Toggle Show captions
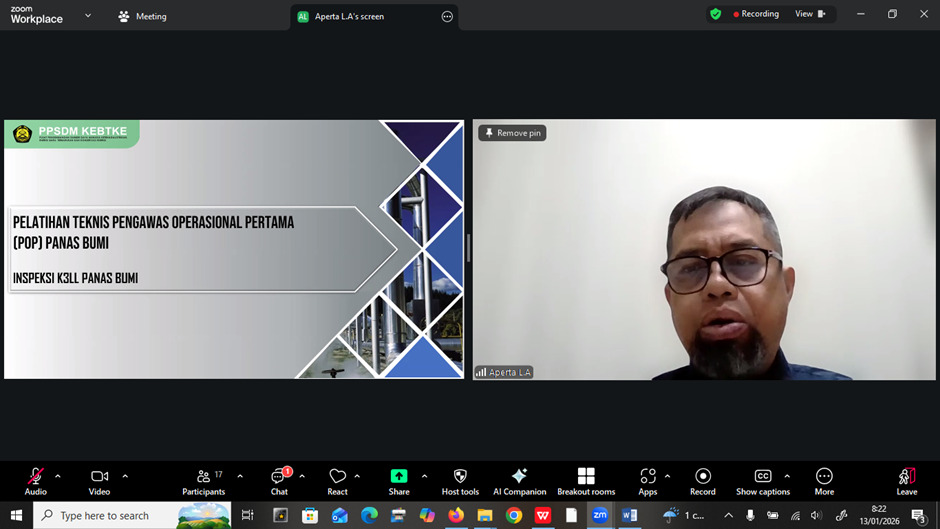The image size is (940, 529). (x=763, y=480)
